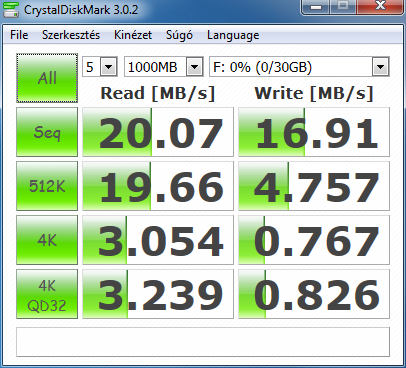The height and width of the screenshot is (368, 406).
Task: Select the 4K write value 0.767
Action: (x=314, y=240)
